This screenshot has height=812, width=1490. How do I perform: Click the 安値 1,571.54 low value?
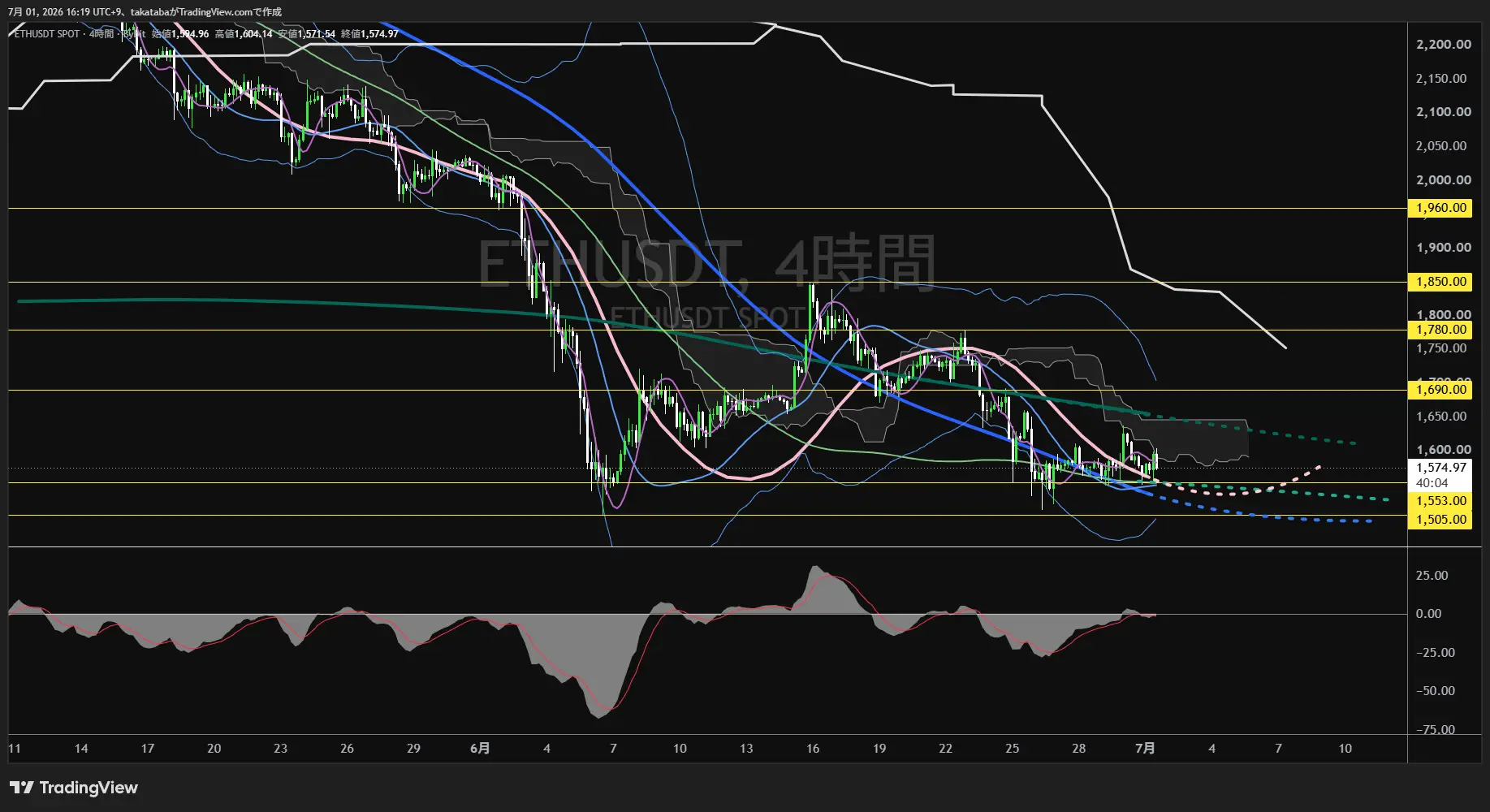click(x=307, y=34)
